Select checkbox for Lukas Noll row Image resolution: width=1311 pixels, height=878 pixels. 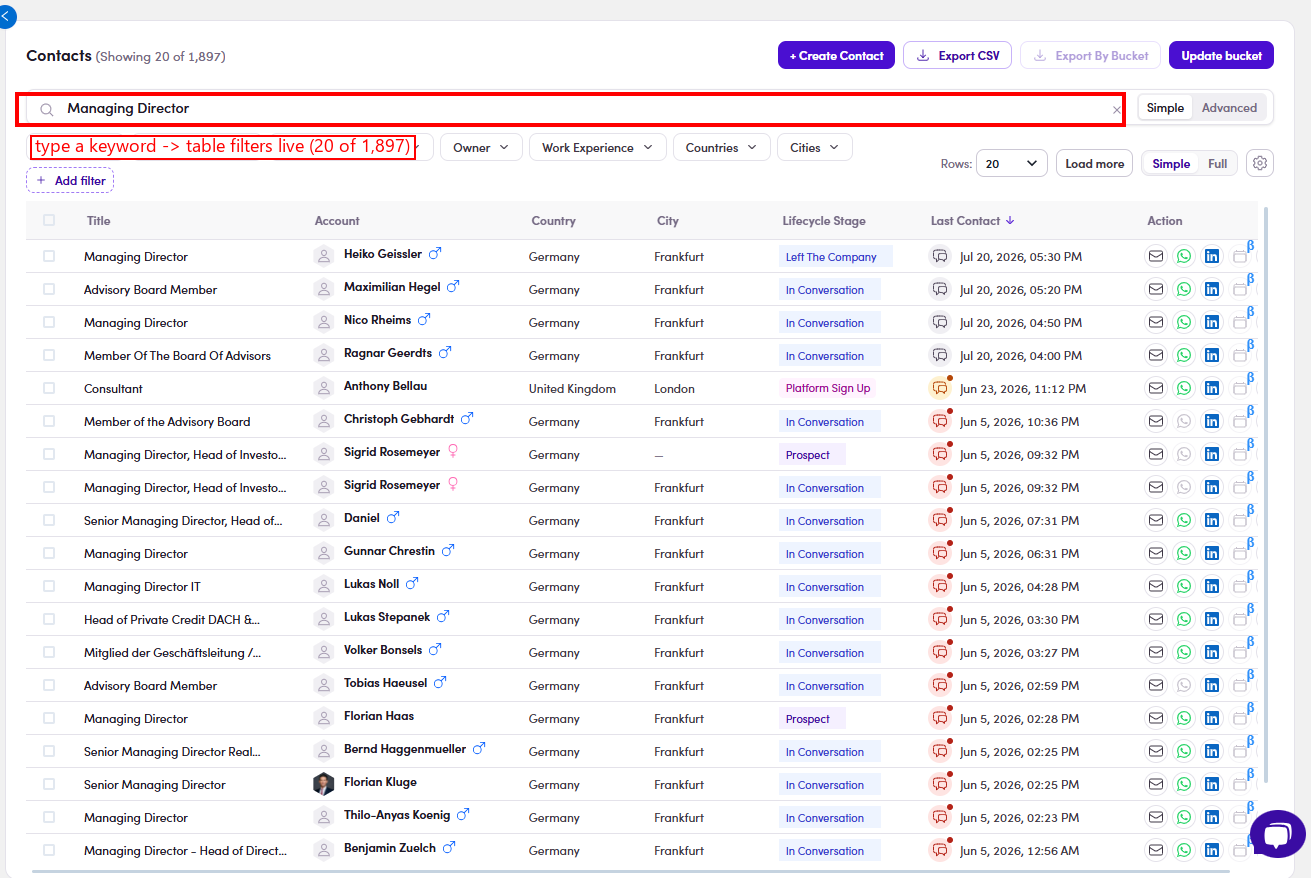(49, 586)
